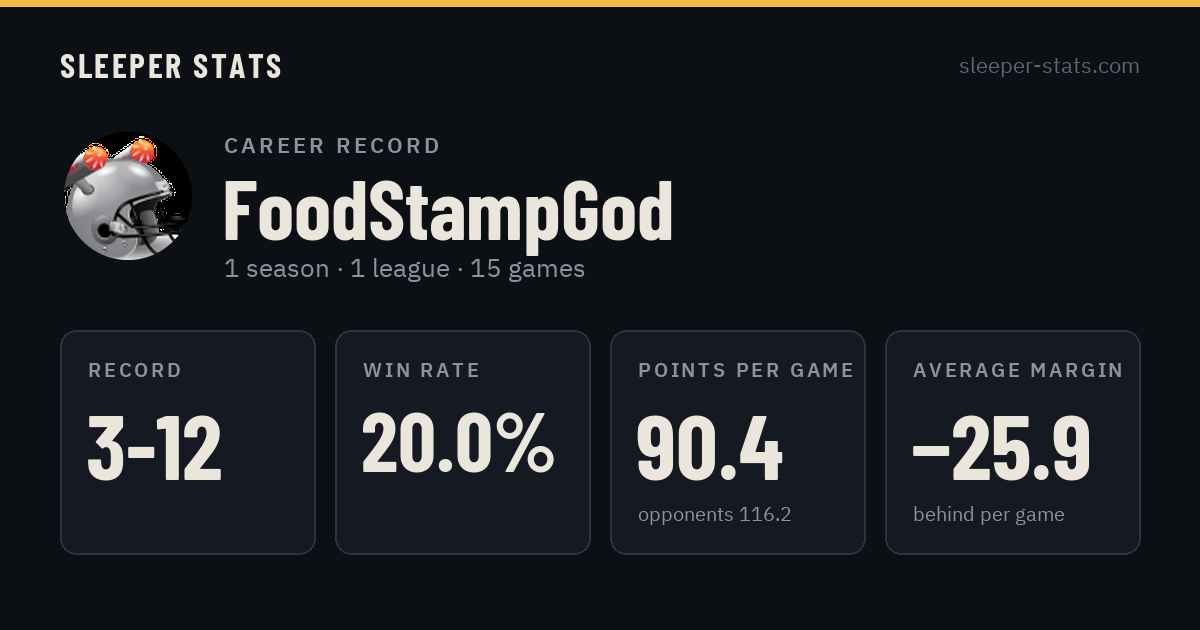Click the opponents 116.2 subtext
Image resolution: width=1200 pixels, height=630 pixels.
point(715,515)
